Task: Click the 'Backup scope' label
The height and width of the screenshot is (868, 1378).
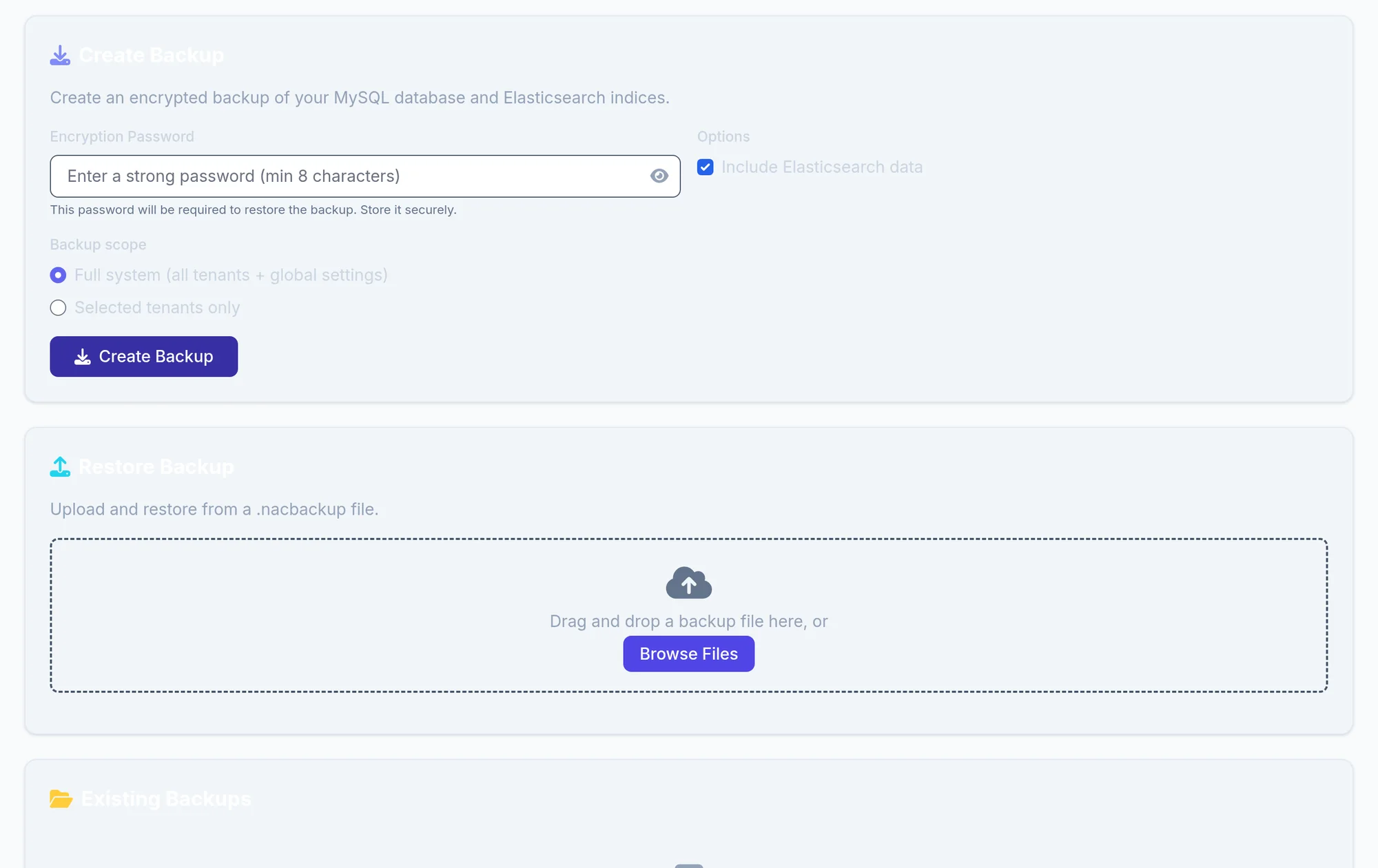Action: 98,245
